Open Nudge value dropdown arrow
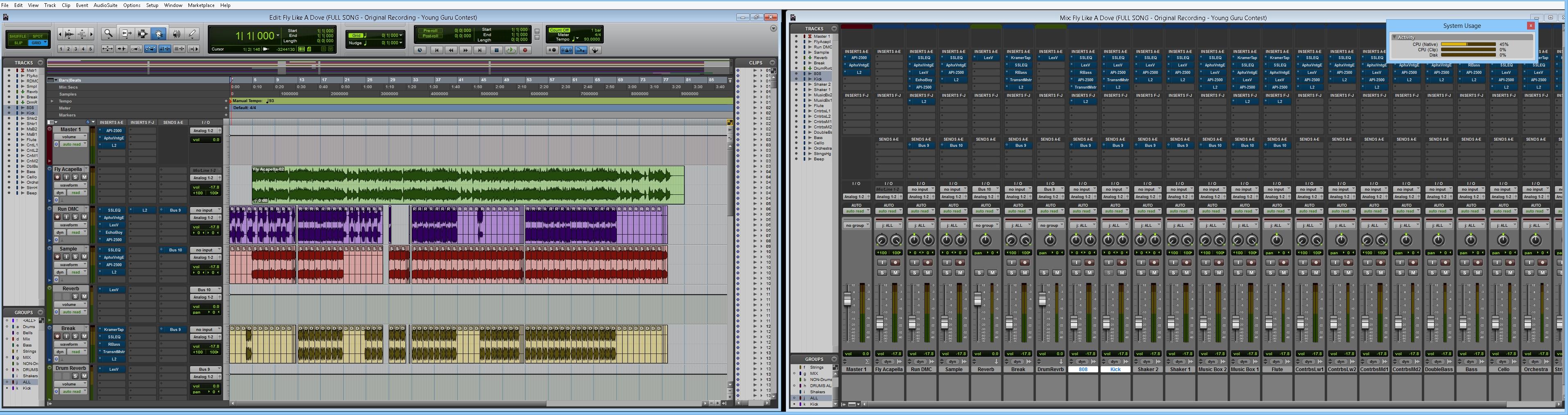Image resolution: width=1568 pixels, height=415 pixels. (x=401, y=43)
